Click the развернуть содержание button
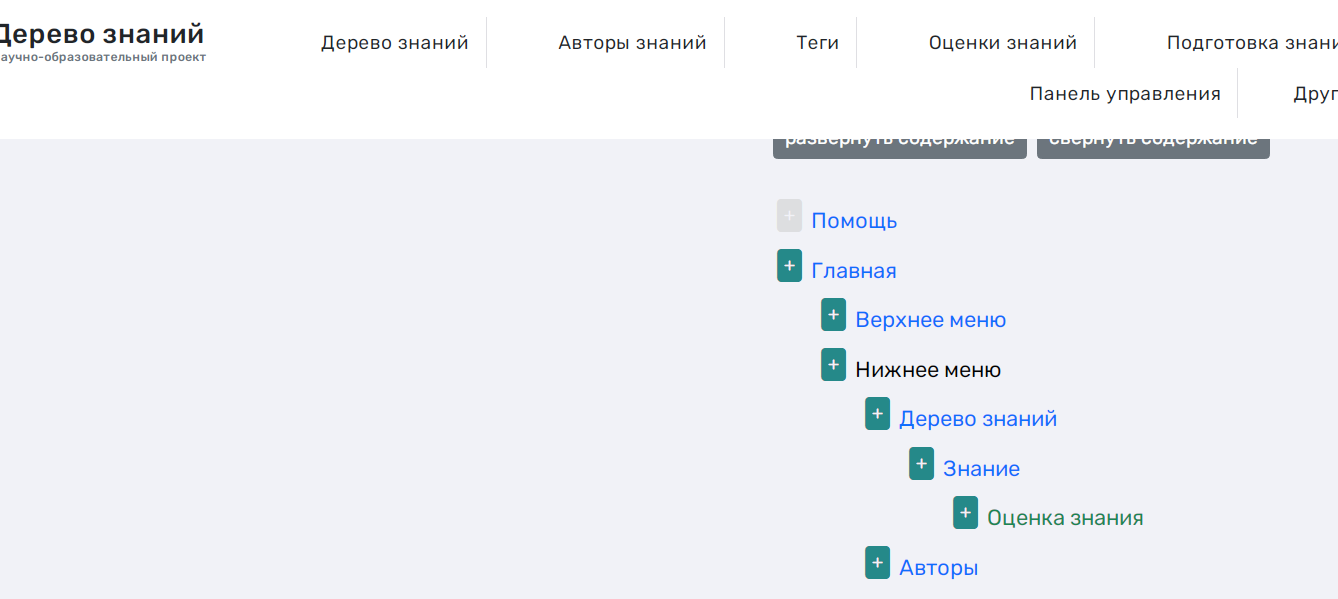 click(899, 140)
